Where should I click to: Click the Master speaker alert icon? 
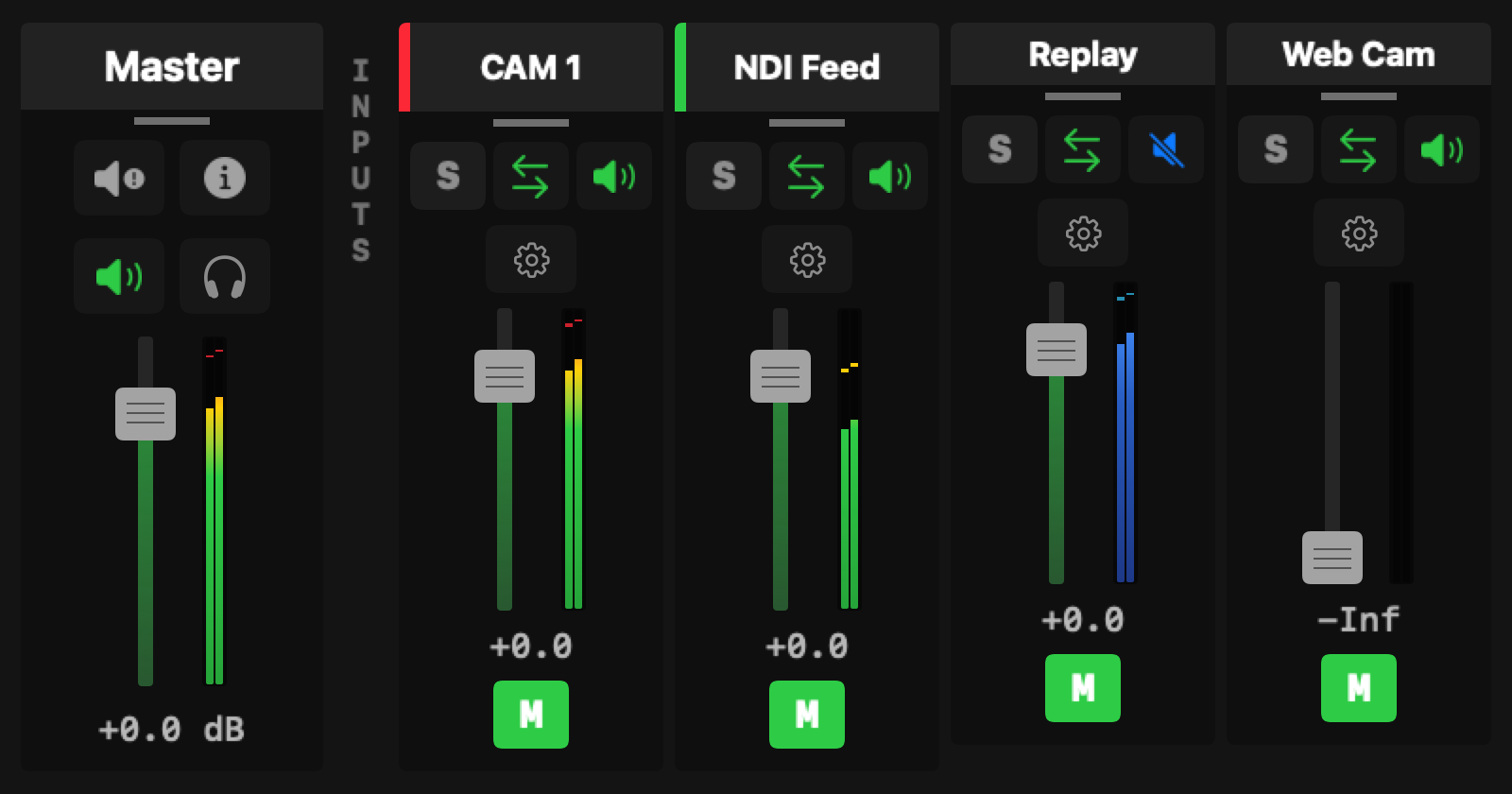coord(119,178)
